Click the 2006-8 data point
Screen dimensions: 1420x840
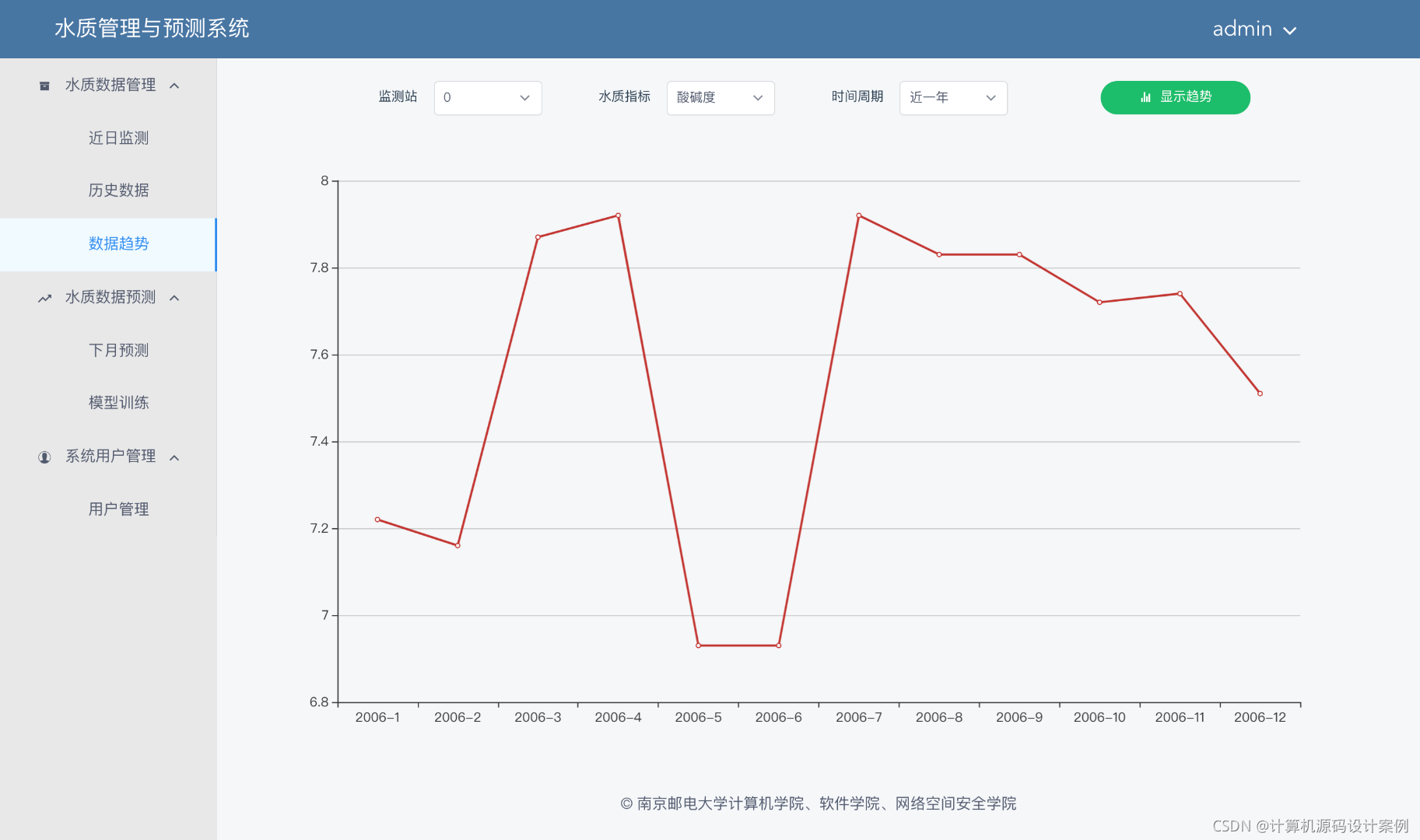pyautogui.click(x=939, y=254)
